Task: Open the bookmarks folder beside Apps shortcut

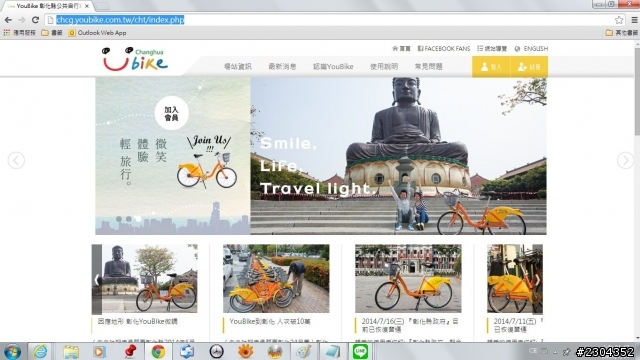Action: pyautogui.click(x=51, y=33)
